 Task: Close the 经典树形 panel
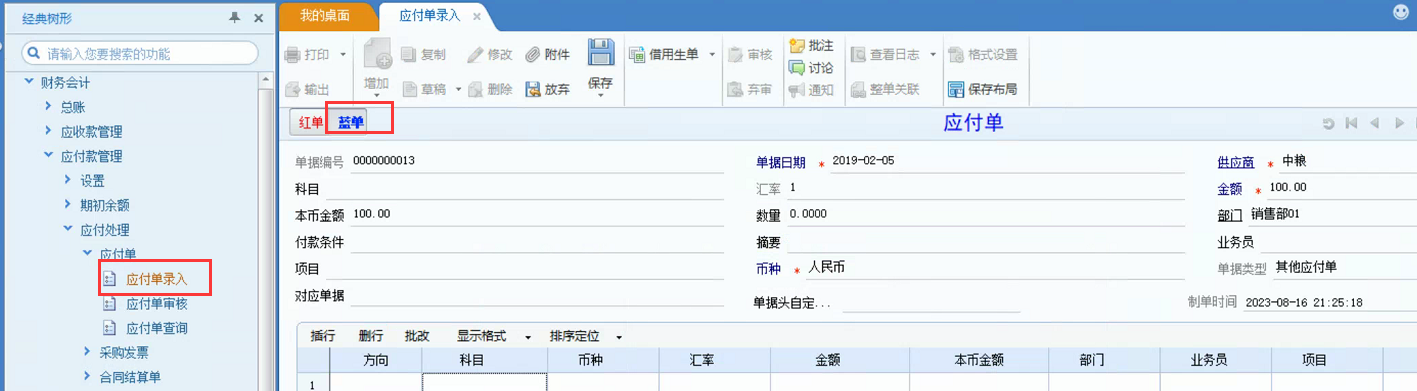pos(258,17)
